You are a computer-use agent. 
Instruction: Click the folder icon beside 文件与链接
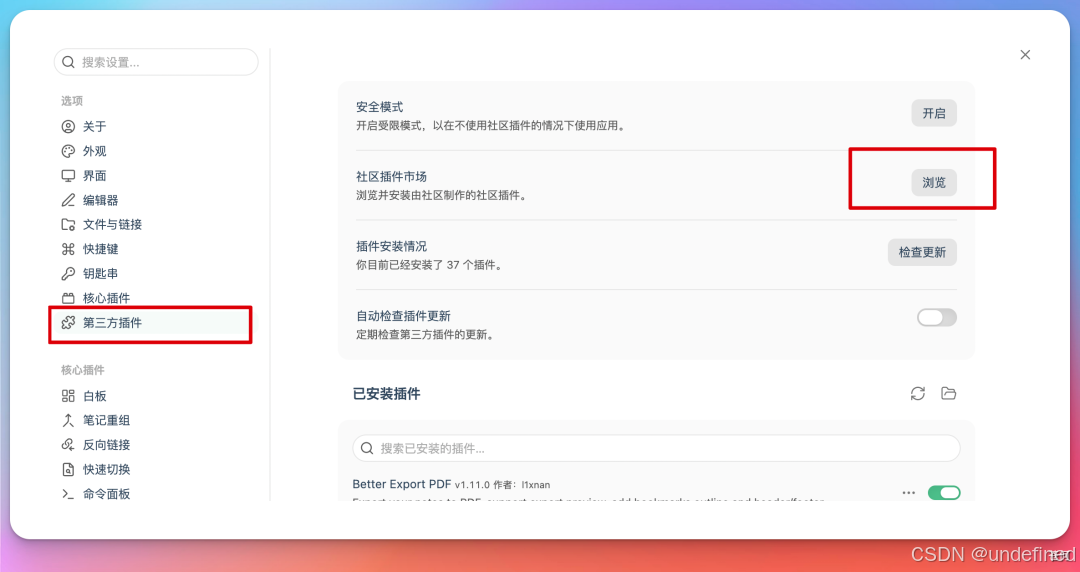[x=68, y=225]
